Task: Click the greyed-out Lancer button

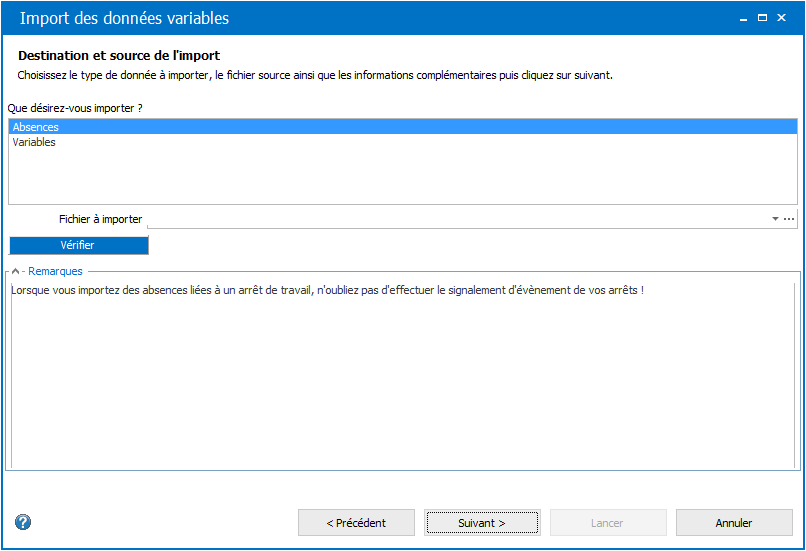Action: [608, 523]
